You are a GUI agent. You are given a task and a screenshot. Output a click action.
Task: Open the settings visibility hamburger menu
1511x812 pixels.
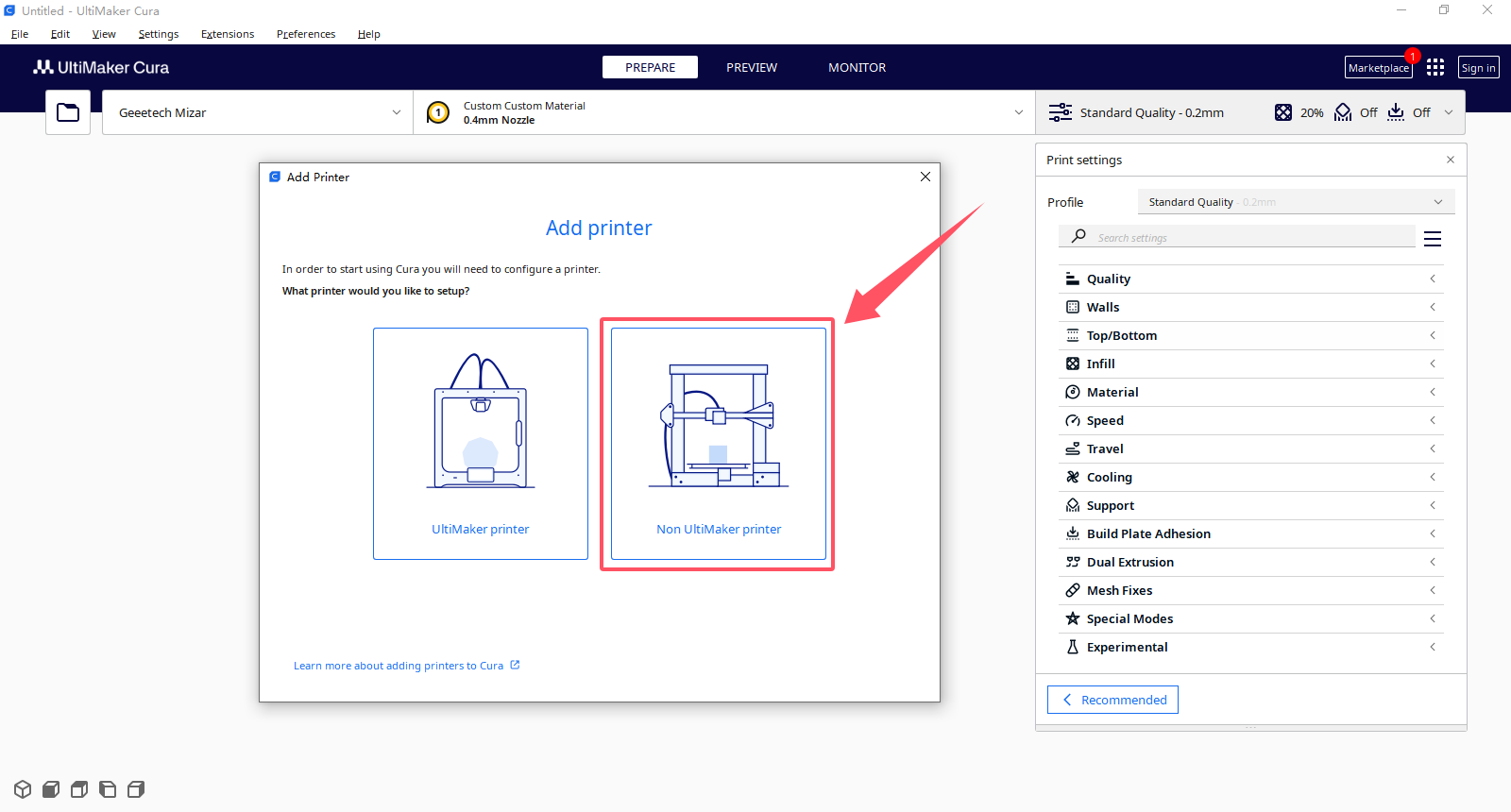pos(1433,239)
